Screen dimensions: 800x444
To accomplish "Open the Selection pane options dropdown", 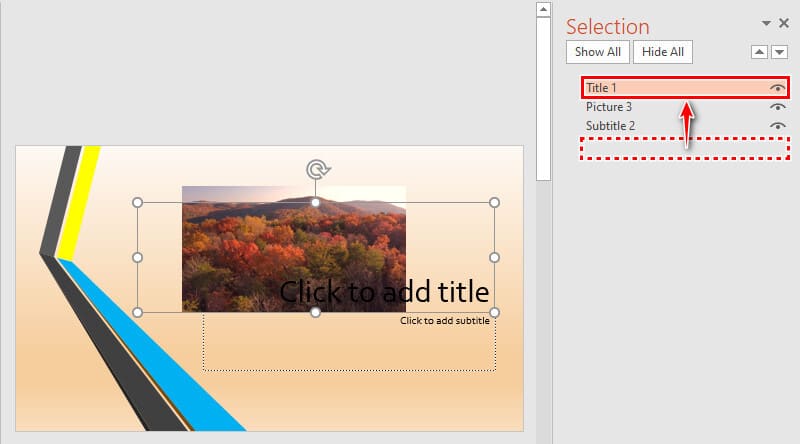I will [x=766, y=23].
